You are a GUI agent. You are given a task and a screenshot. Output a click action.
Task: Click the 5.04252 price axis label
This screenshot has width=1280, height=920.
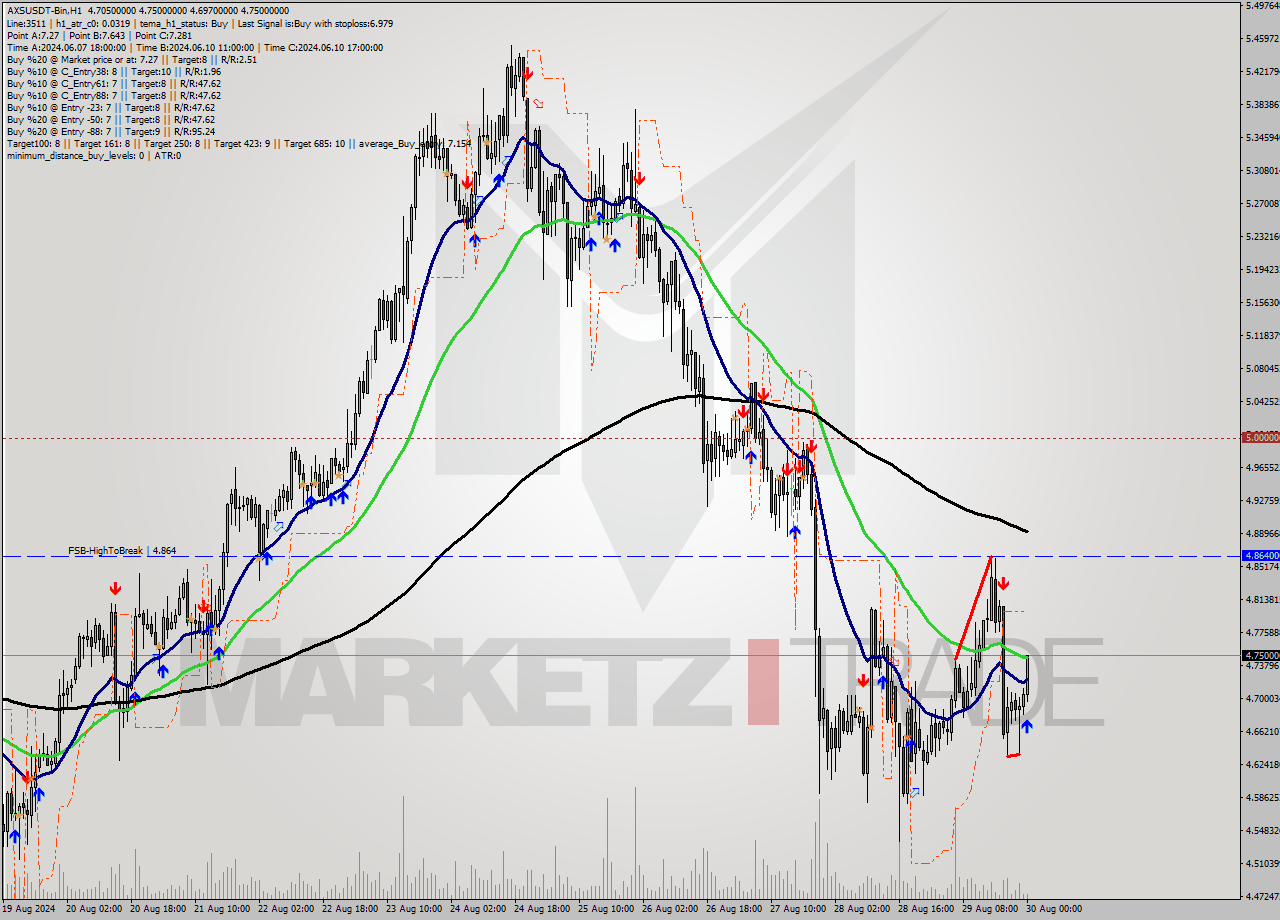pyautogui.click(x=1261, y=401)
